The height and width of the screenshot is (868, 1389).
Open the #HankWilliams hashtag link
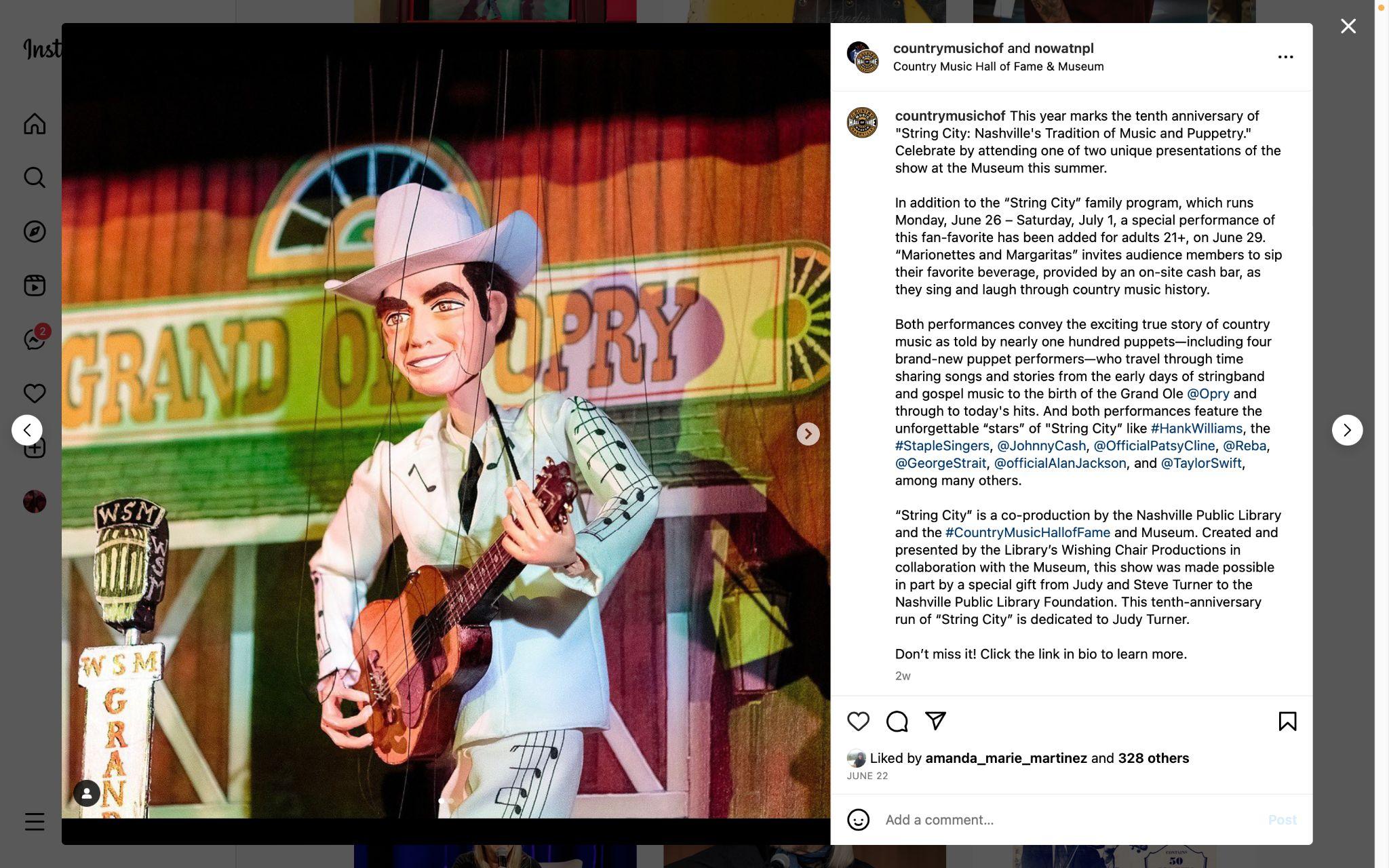pos(1196,429)
